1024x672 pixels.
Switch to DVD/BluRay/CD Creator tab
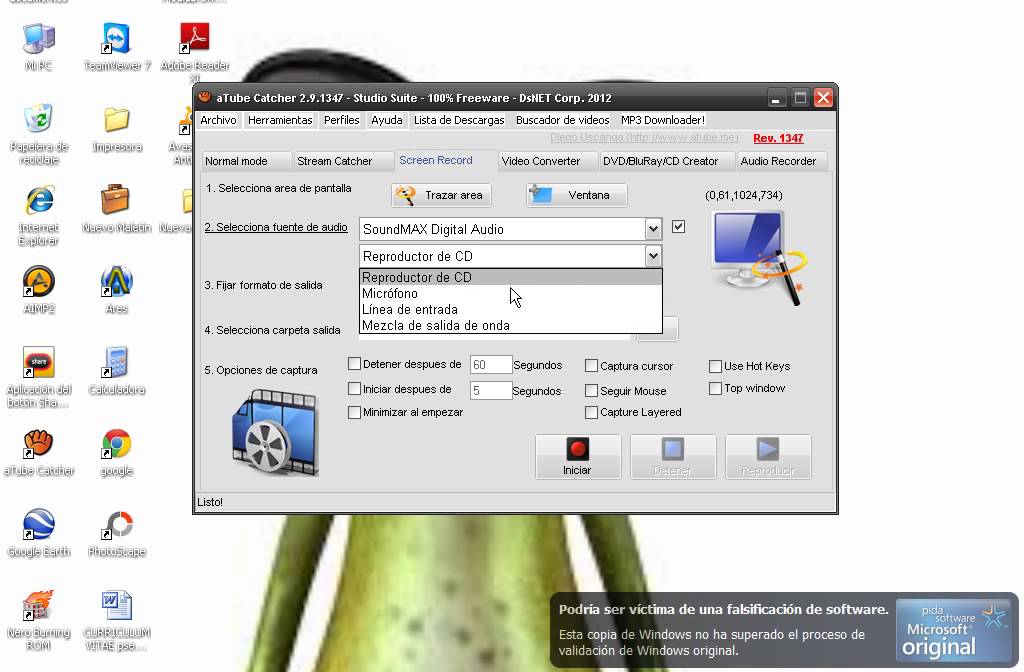[x=666, y=161]
